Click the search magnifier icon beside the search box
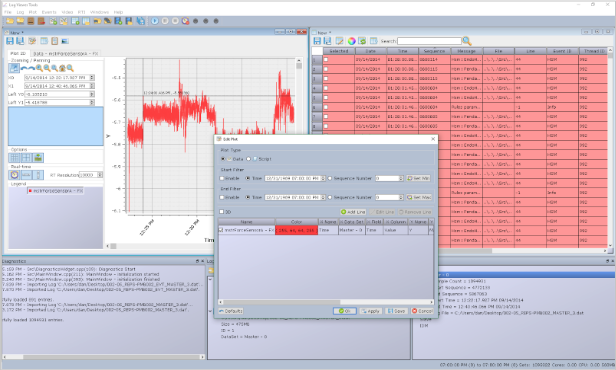This screenshot has width=616, height=370. [x=467, y=41]
